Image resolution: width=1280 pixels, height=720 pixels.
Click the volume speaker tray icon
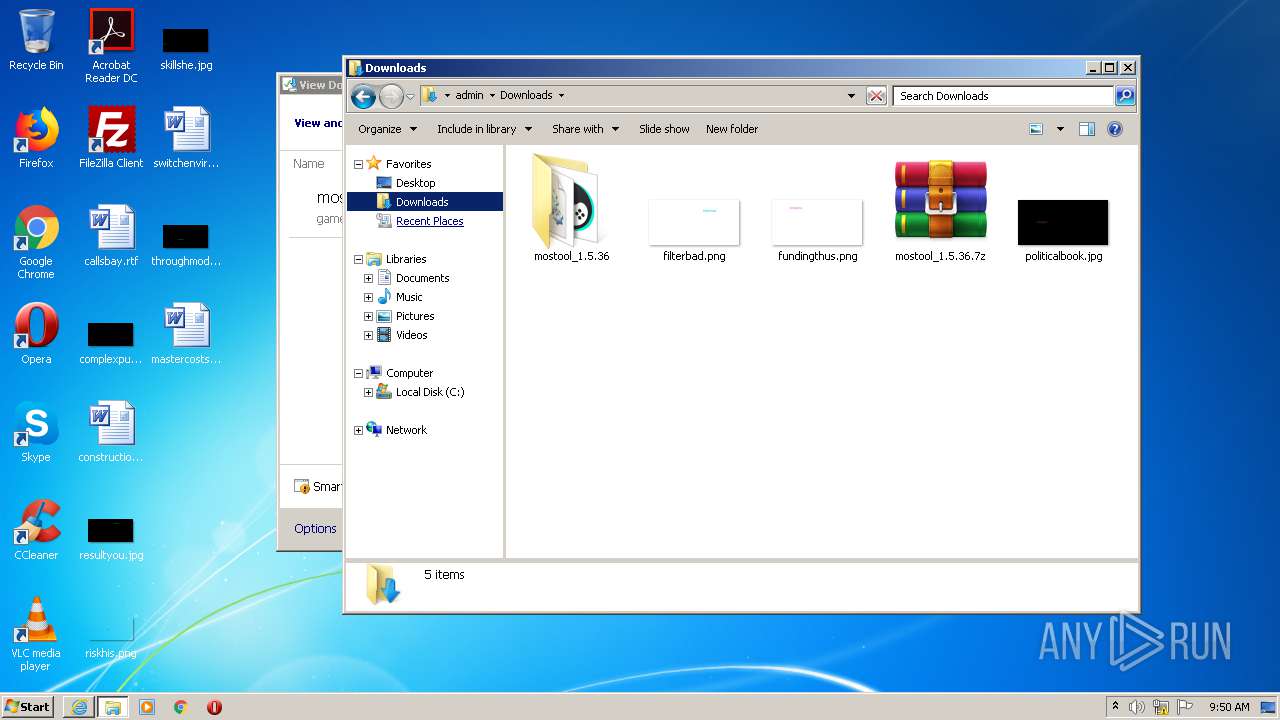click(x=1136, y=707)
